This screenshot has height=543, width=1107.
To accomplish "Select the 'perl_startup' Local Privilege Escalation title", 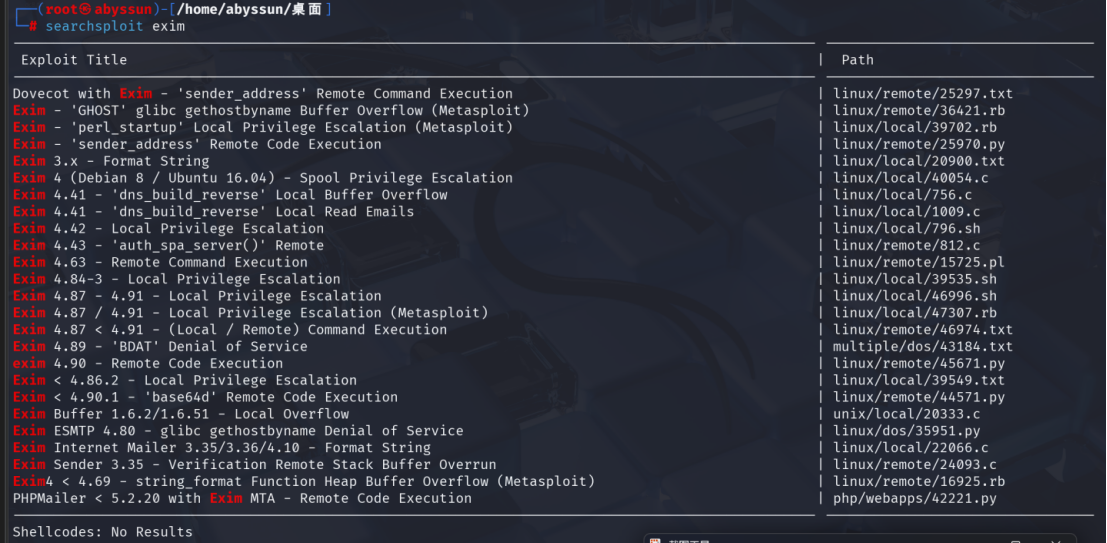I will point(263,128).
